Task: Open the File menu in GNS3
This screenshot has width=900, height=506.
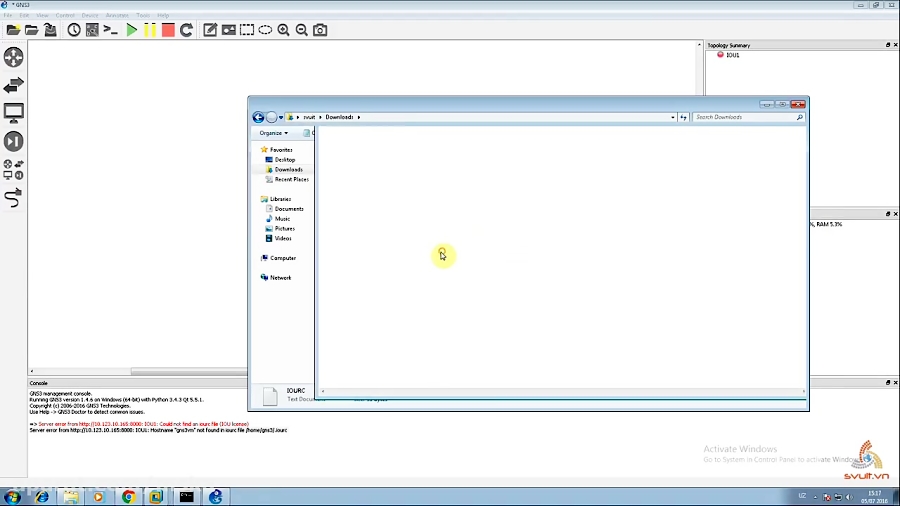Action: (x=8, y=15)
